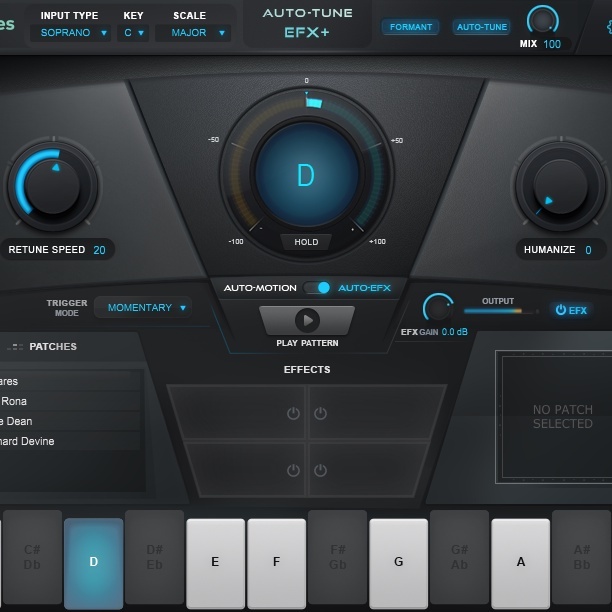This screenshot has height=612, width=612.
Task: Click the F# Gb piano key
Action: click(338, 557)
